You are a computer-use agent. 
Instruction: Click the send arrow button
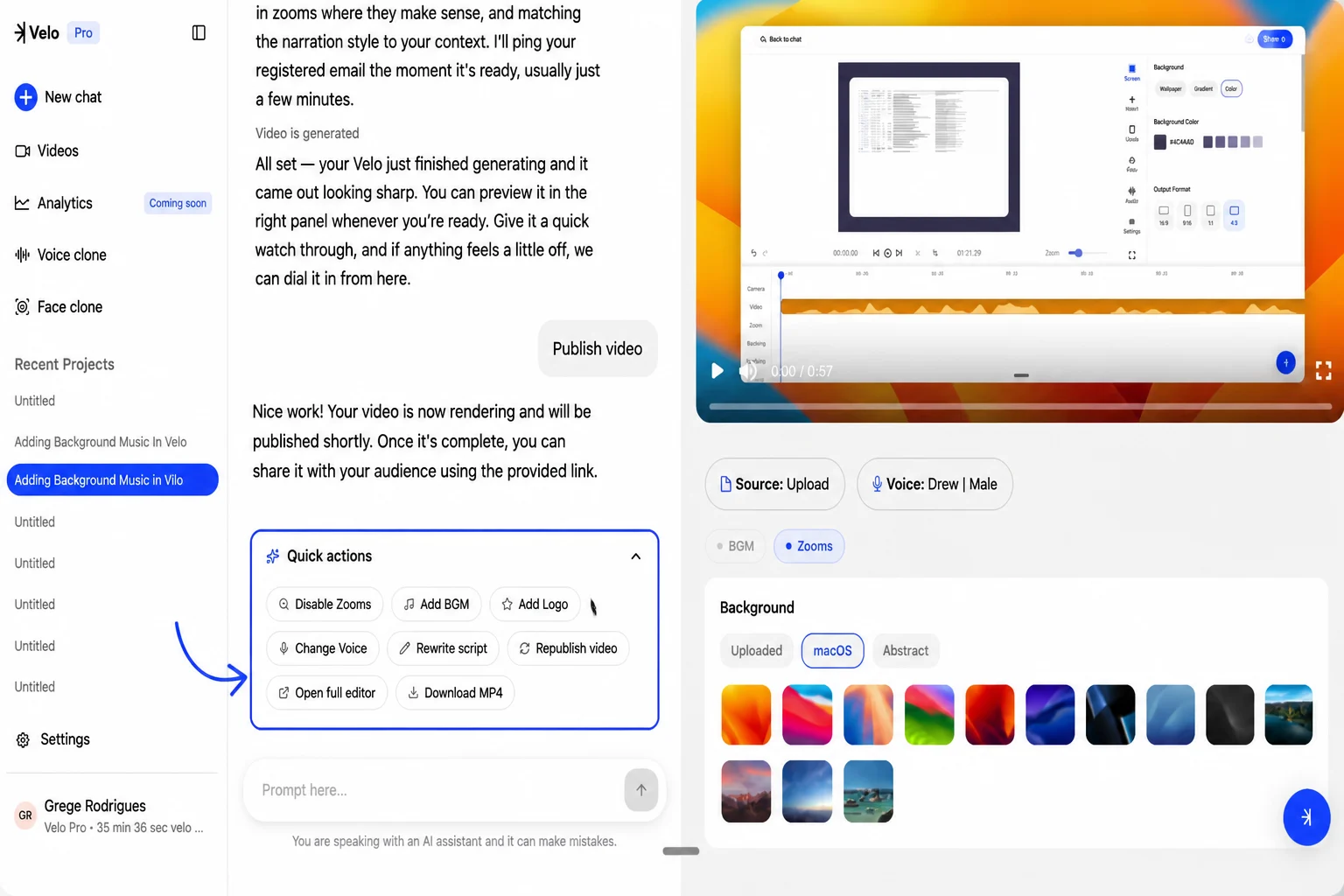pos(641,790)
